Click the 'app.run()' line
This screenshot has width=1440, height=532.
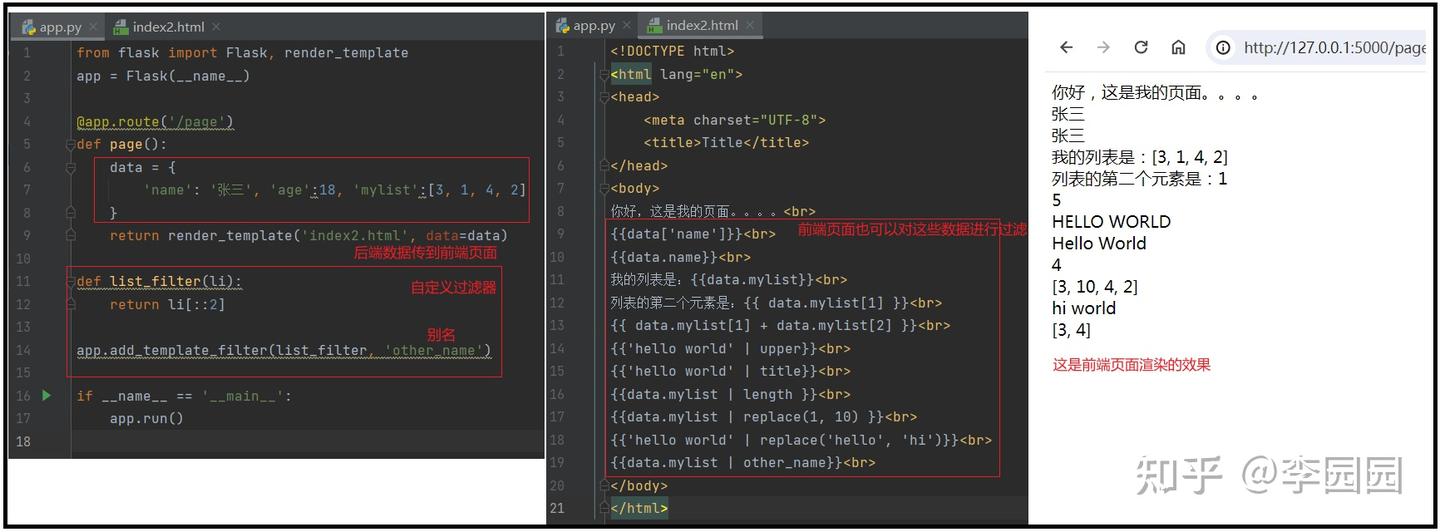147,419
